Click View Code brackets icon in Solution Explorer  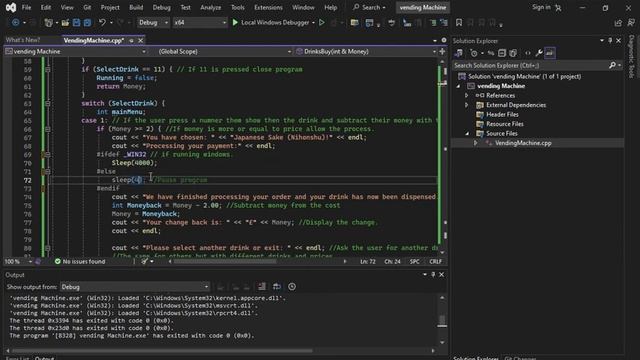pyautogui.click(x=528, y=53)
